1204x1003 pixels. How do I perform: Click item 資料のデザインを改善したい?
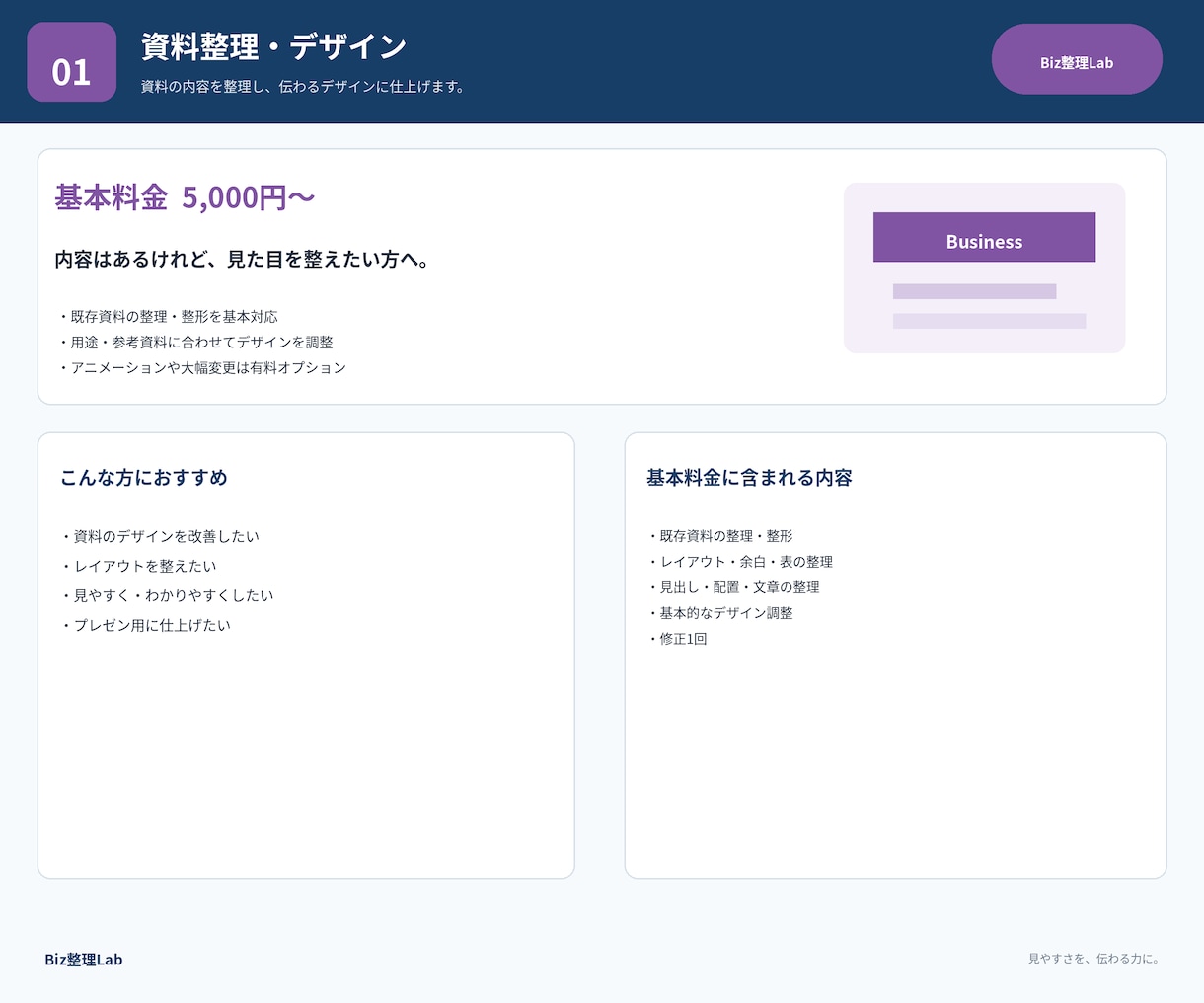tap(160, 537)
